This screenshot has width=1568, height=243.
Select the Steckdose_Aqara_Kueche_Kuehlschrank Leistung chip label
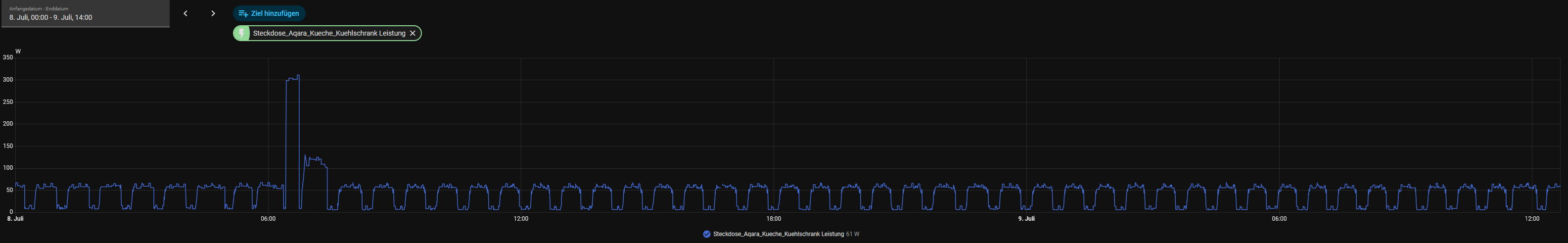point(329,34)
